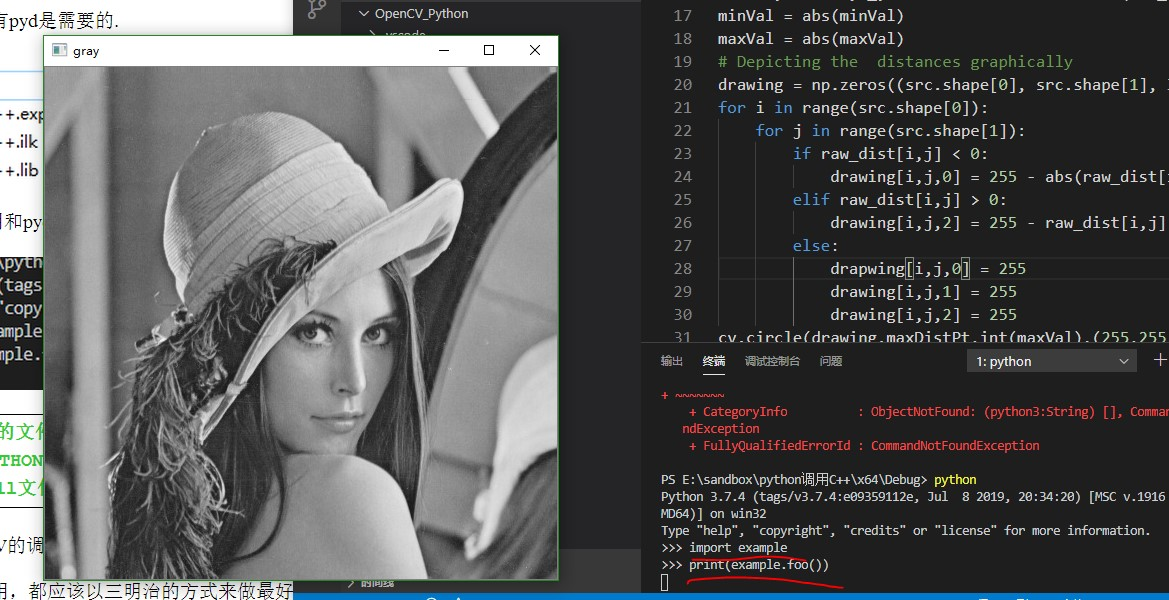
Task: Click 'import example' in the terminal
Action: pos(738,548)
